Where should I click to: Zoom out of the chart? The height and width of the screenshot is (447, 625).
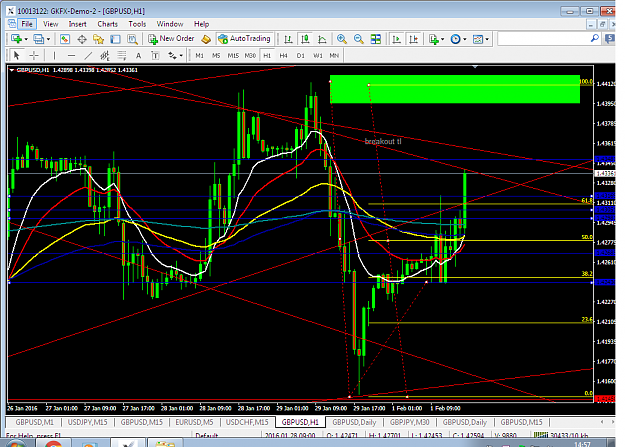point(359,39)
